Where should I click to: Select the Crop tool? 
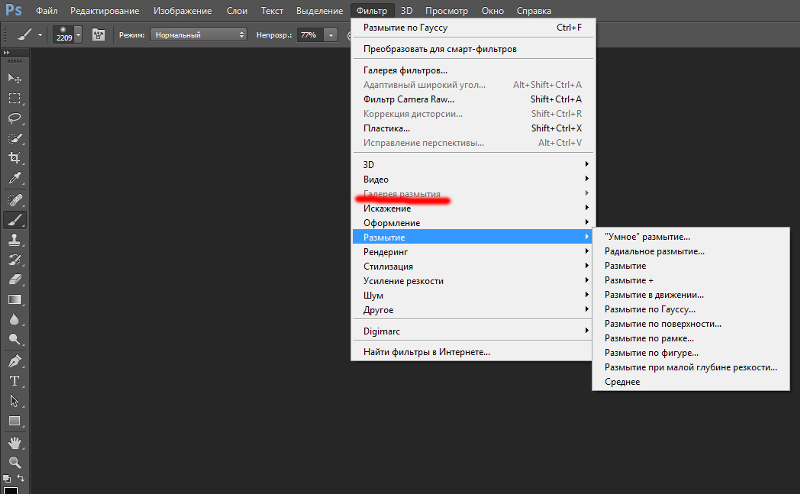[14, 158]
